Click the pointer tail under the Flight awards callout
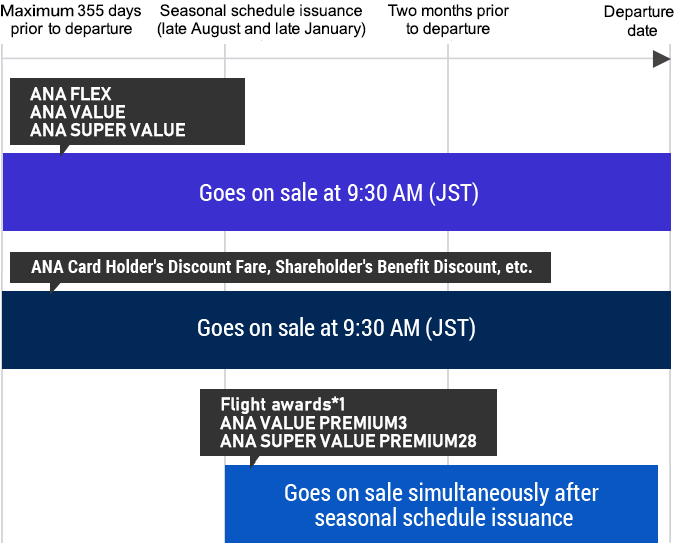 click(253, 461)
